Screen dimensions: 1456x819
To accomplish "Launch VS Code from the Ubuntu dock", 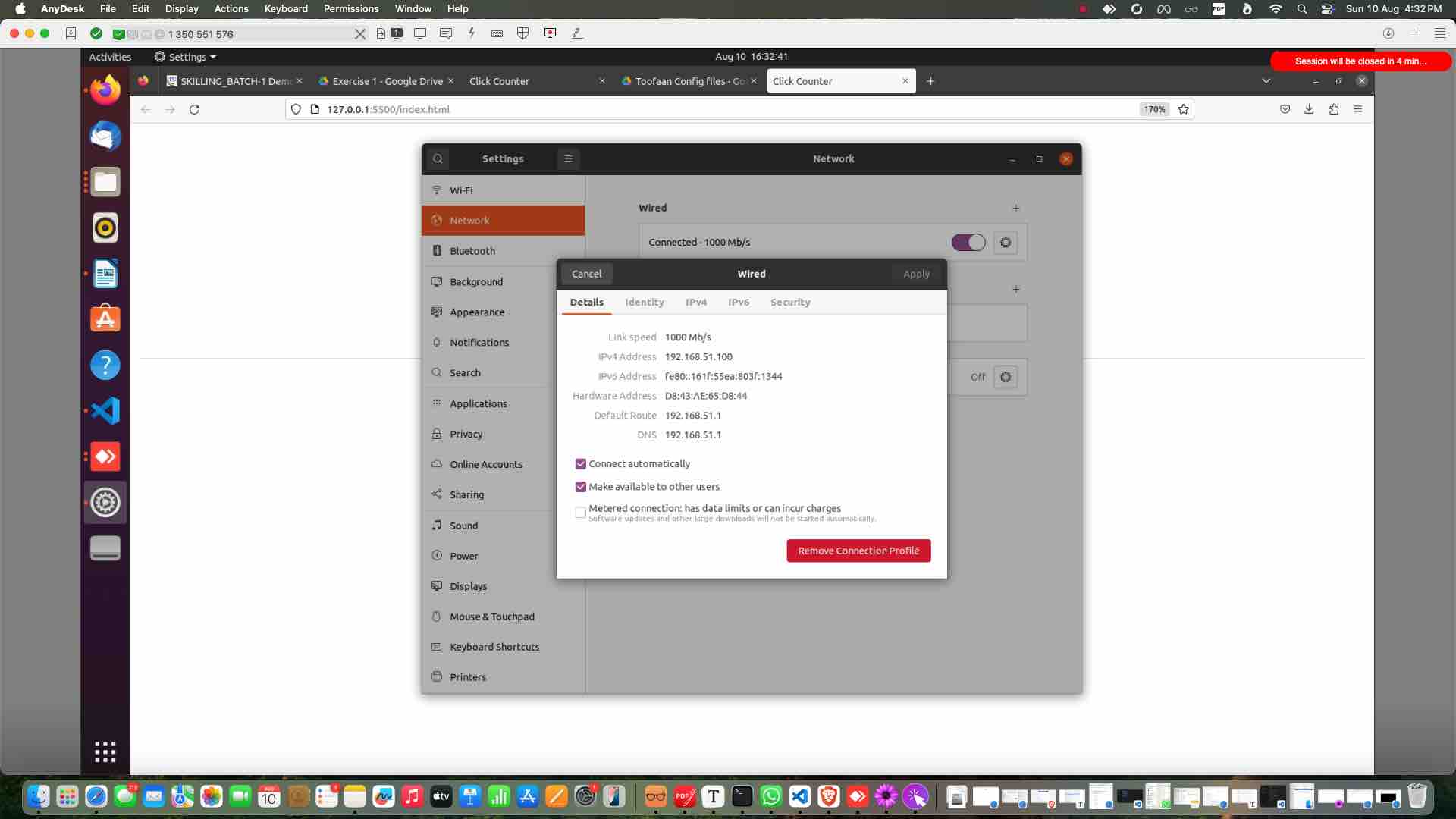I will click(x=105, y=410).
